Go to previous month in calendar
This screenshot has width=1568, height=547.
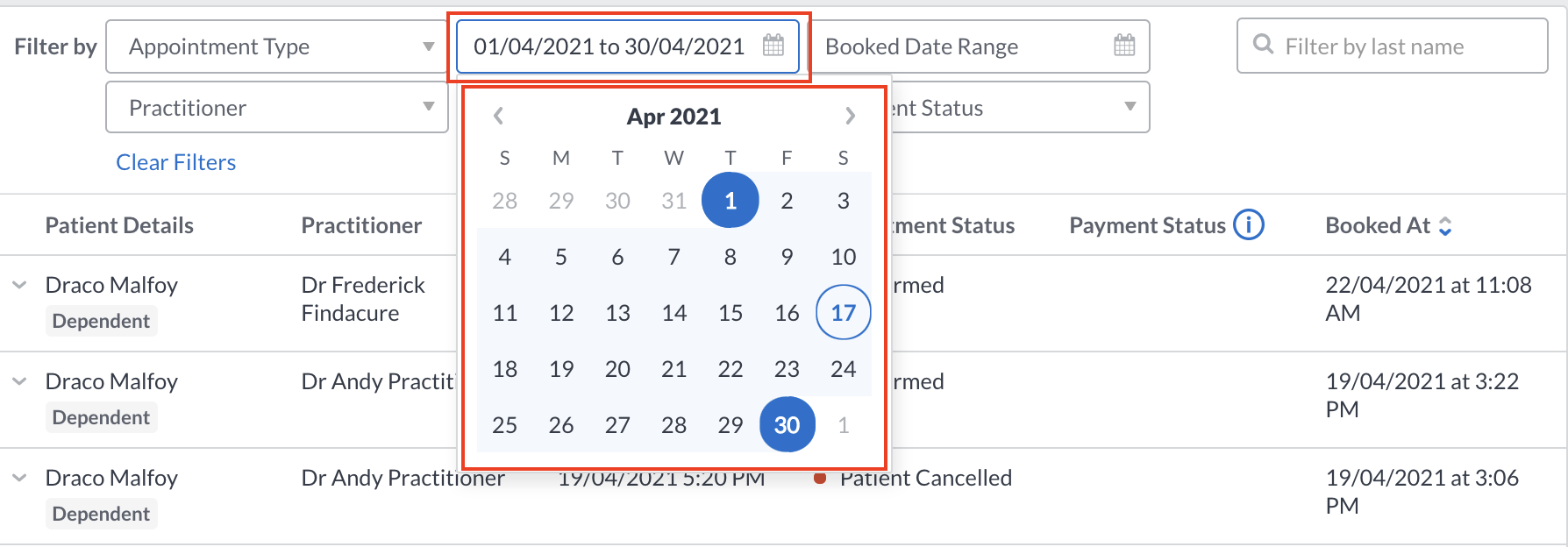[x=498, y=116]
